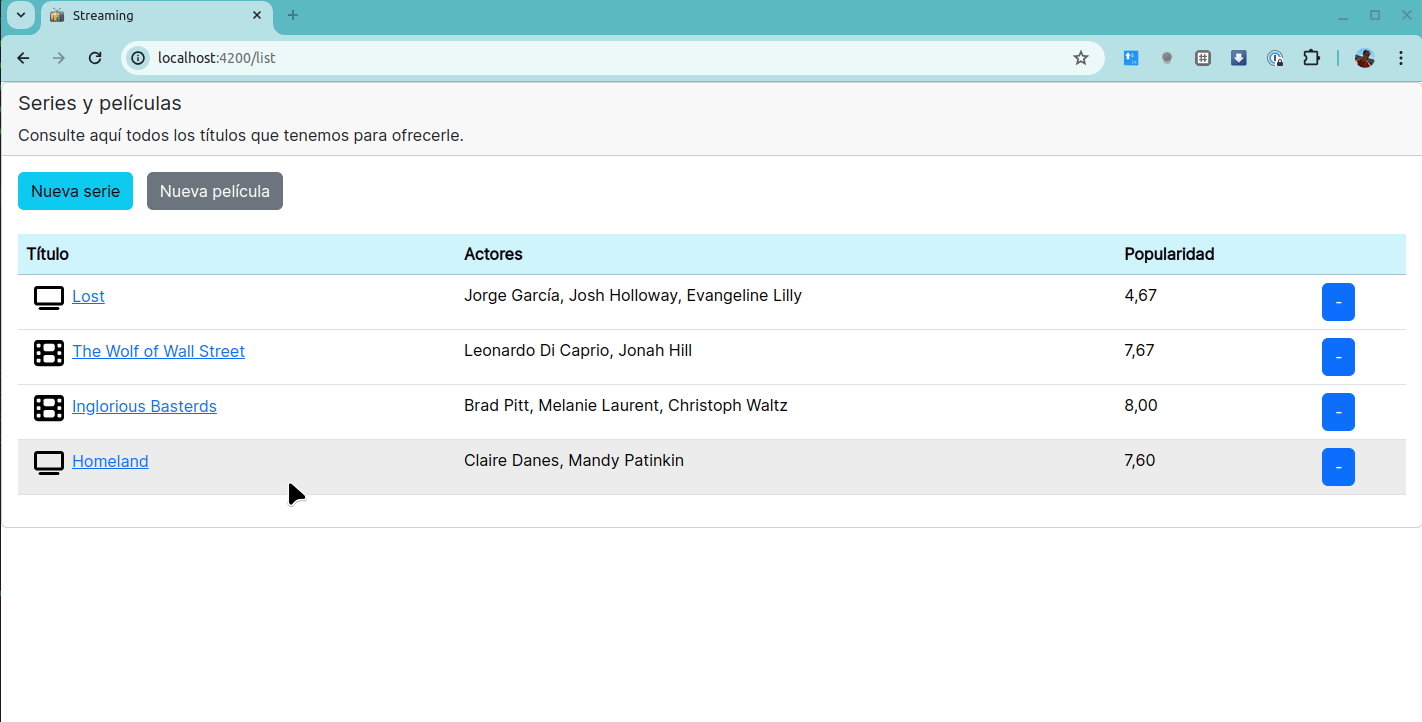
Task: Open the browser profile avatar
Action: point(1364,58)
